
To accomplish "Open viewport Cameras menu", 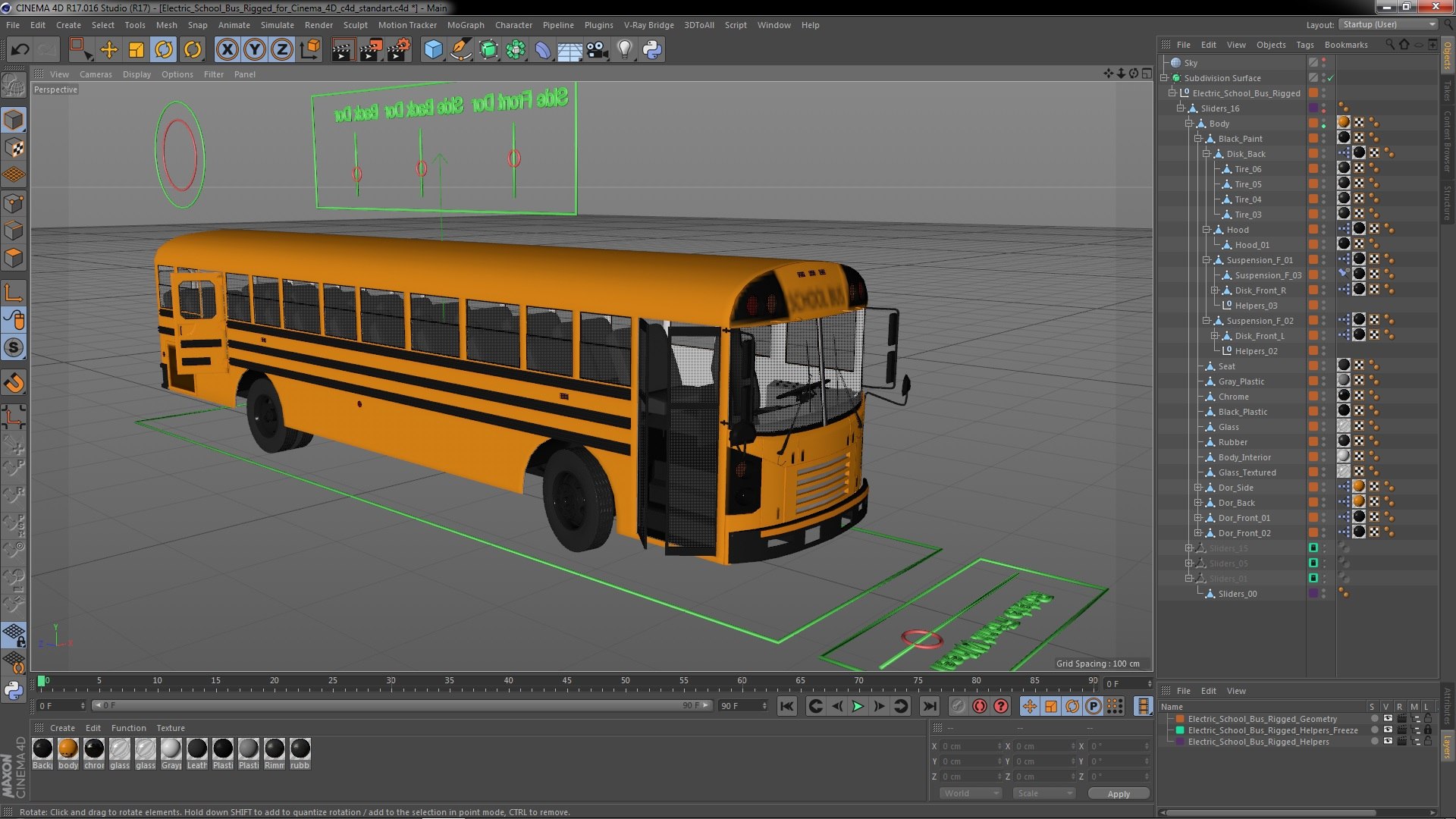I will pyautogui.click(x=96, y=74).
